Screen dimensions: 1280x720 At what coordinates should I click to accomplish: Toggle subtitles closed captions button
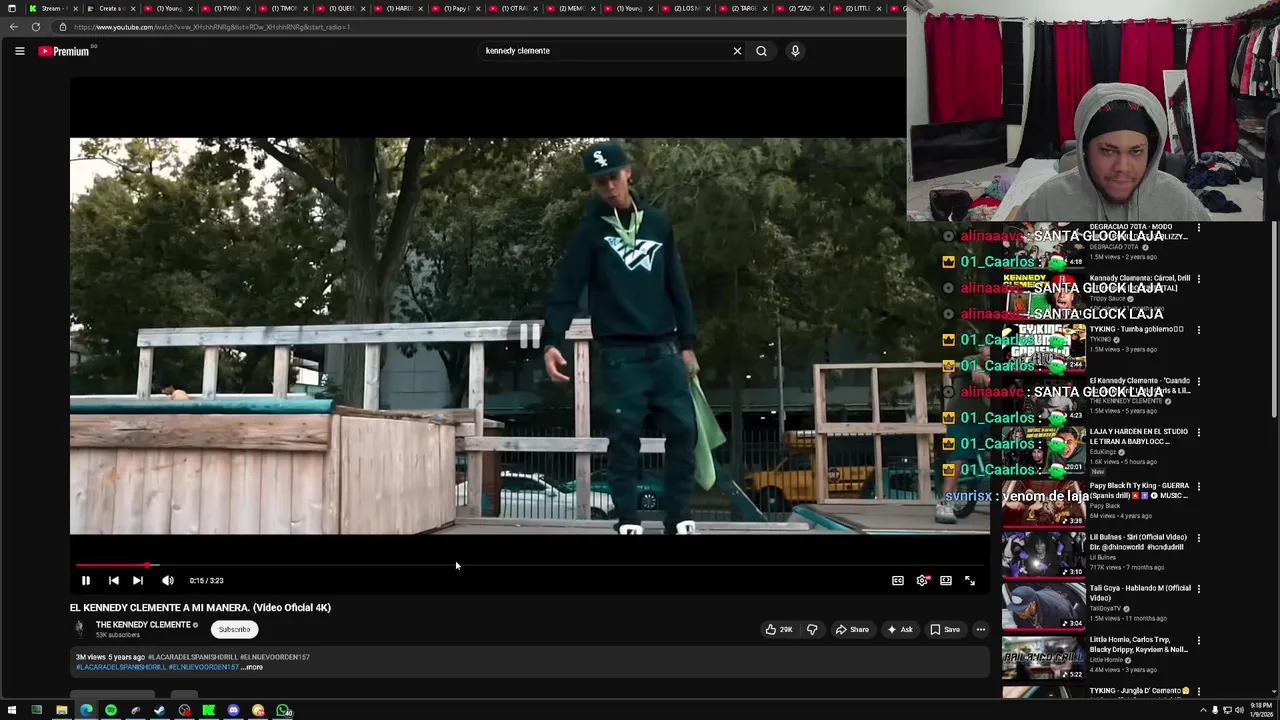pyautogui.click(x=898, y=580)
